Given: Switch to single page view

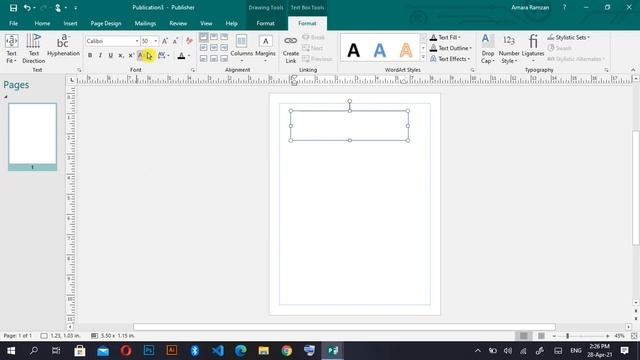Looking at the screenshot, I should pos(523,336).
